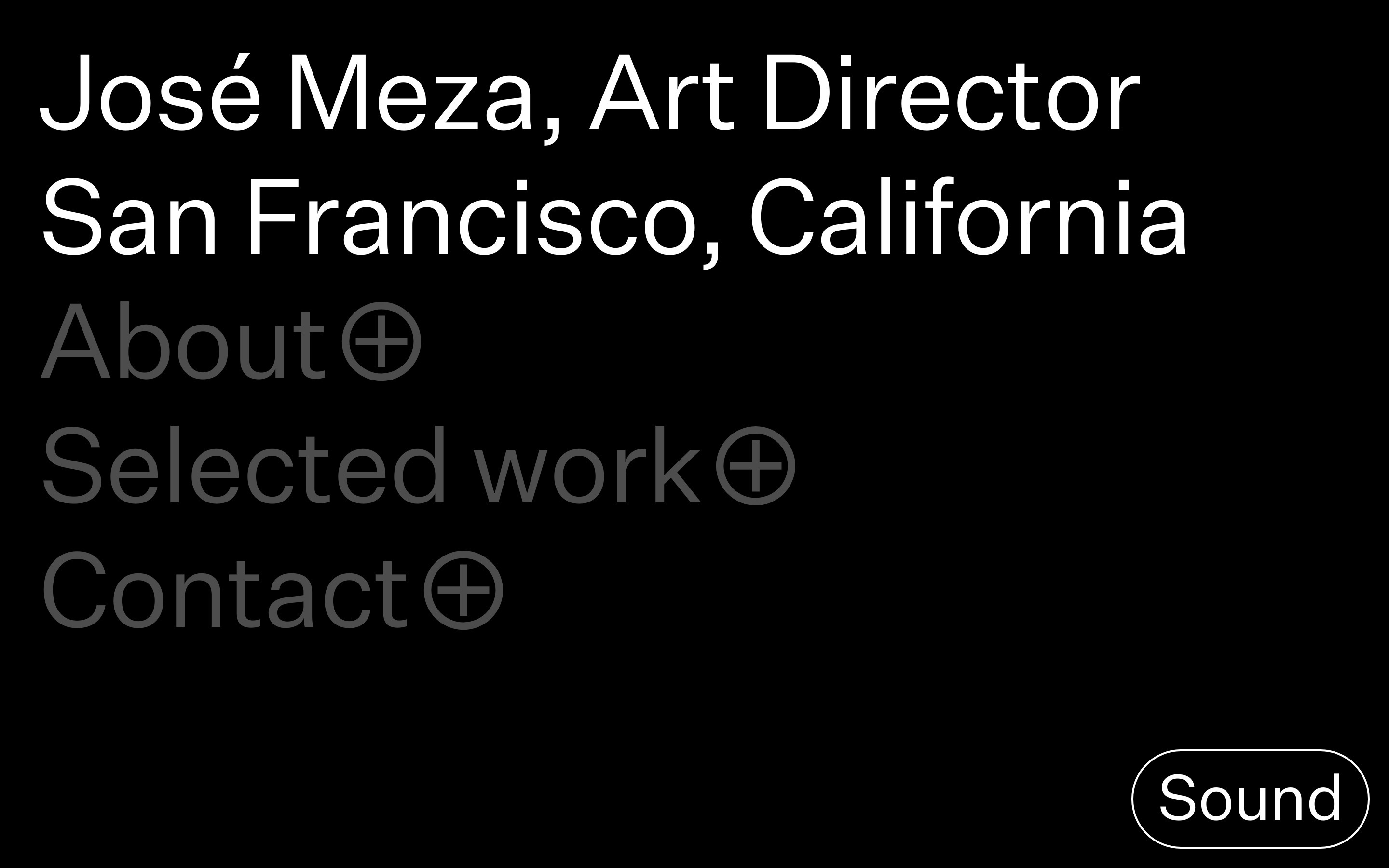Image resolution: width=1389 pixels, height=868 pixels.
Task: Select the letter "A" starting About
Action: click(x=75, y=341)
